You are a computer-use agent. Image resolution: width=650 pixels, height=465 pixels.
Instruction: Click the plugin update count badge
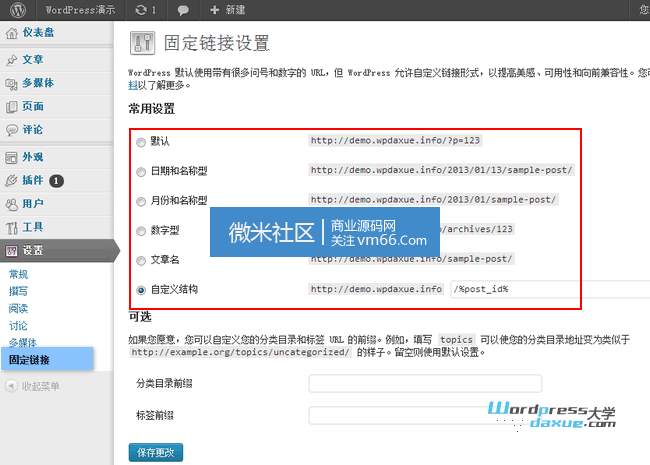tap(56, 181)
